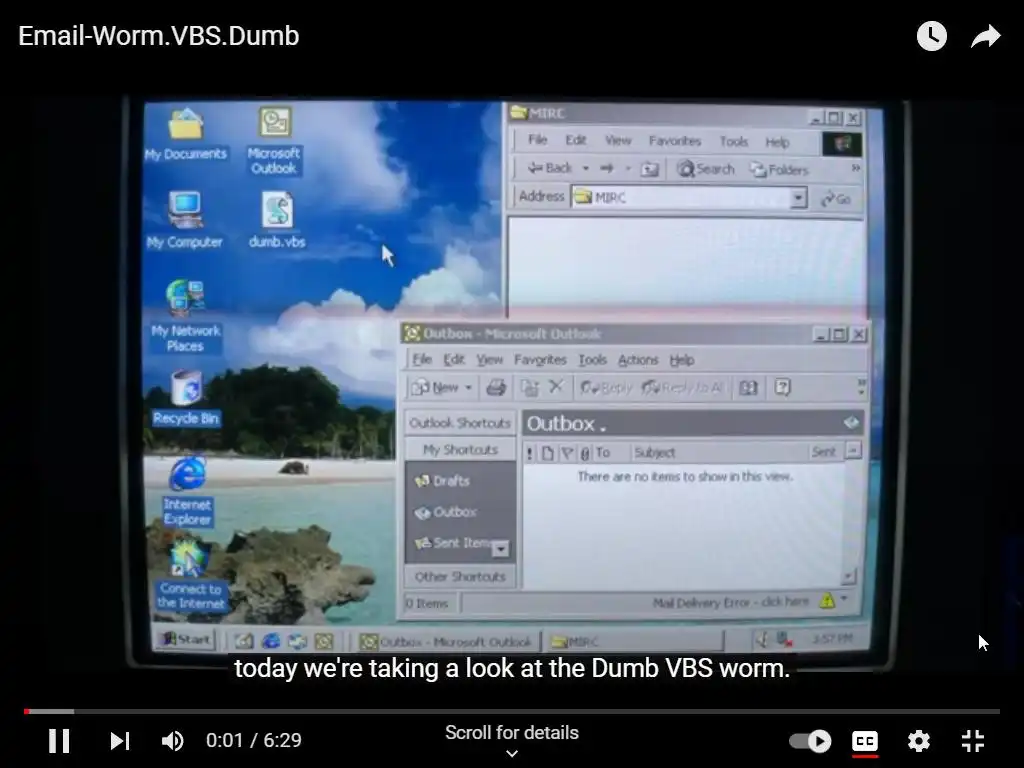Click the Reply button in Outlook toolbar
The width and height of the screenshot is (1024, 768).
(606, 388)
